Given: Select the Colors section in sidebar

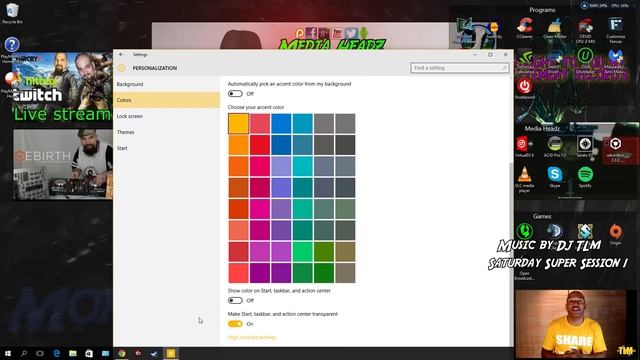Looking at the screenshot, I should click(x=166, y=100).
